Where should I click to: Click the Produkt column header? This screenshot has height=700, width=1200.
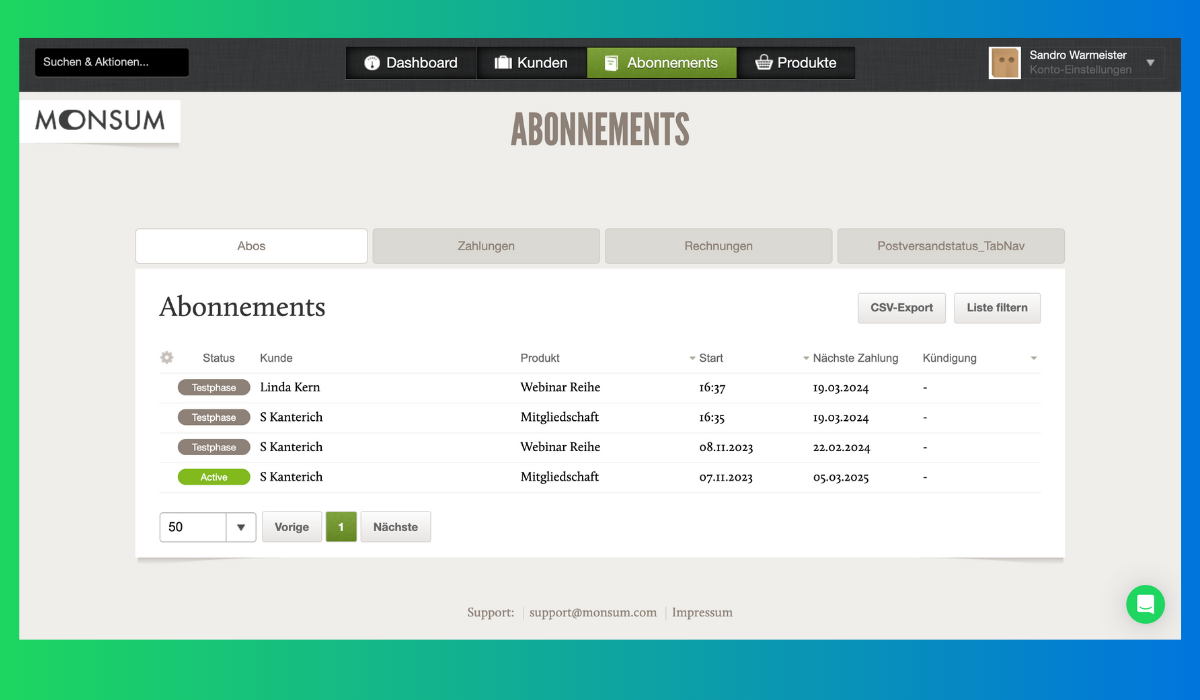coord(540,358)
